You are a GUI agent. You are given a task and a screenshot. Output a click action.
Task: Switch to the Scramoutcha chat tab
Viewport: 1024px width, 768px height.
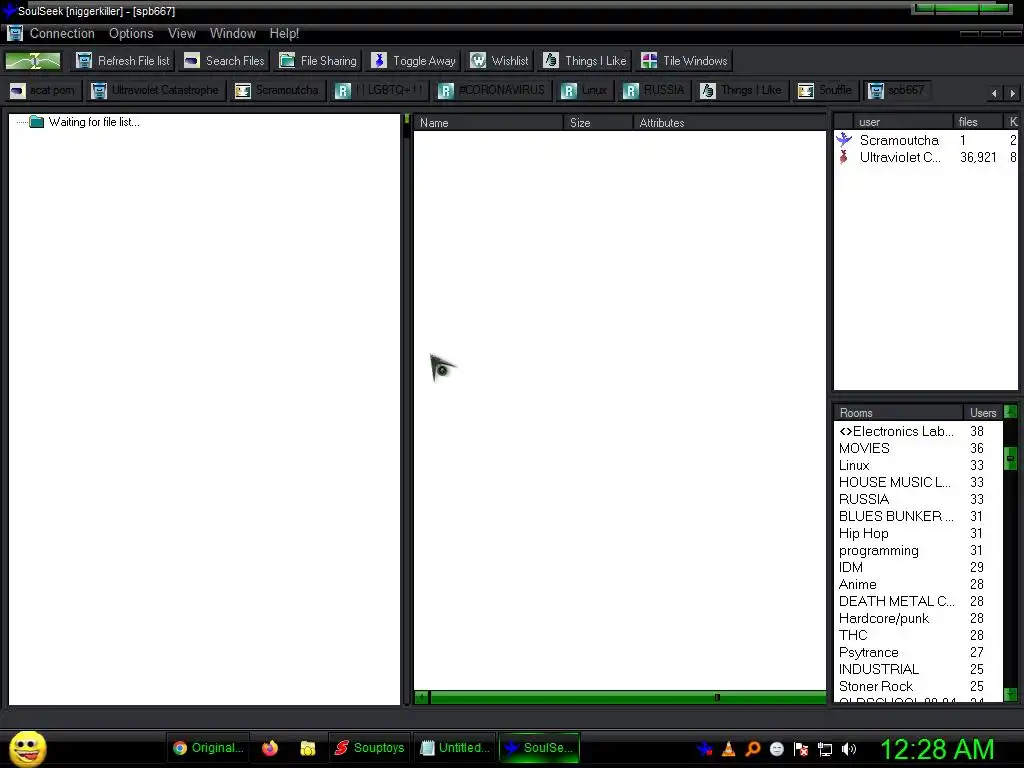point(278,90)
